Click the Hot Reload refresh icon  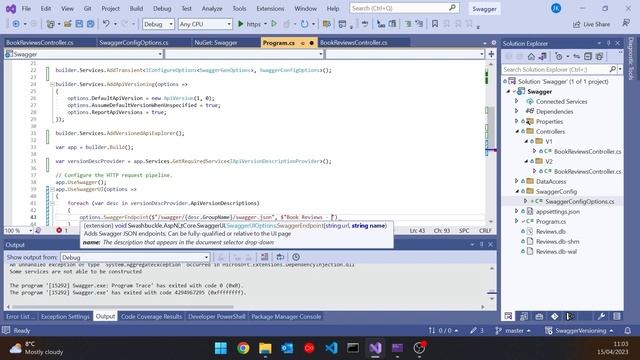pos(304,24)
